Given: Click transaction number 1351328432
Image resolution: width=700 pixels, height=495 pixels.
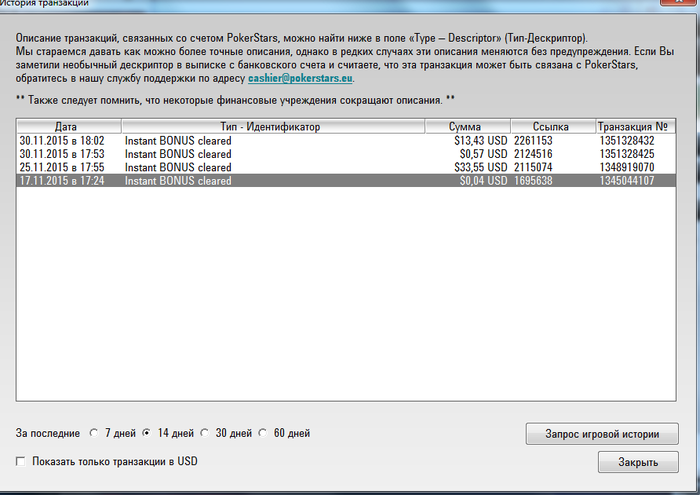Looking at the screenshot, I should click(x=627, y=141).
